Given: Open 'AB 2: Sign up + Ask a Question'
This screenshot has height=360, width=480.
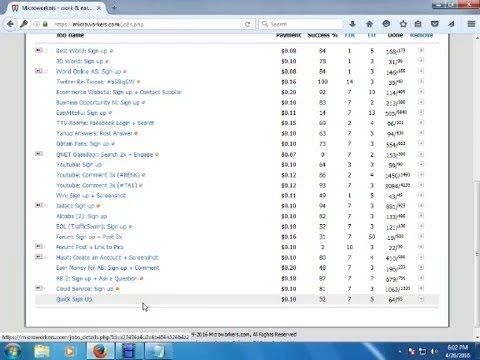Looking at the screenshot, I should point(96,278).
